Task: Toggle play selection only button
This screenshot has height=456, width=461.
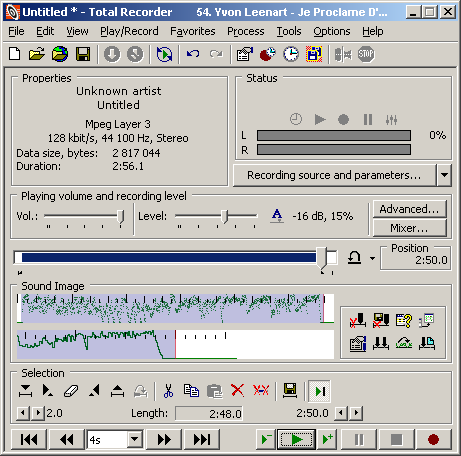Action: 319,391
